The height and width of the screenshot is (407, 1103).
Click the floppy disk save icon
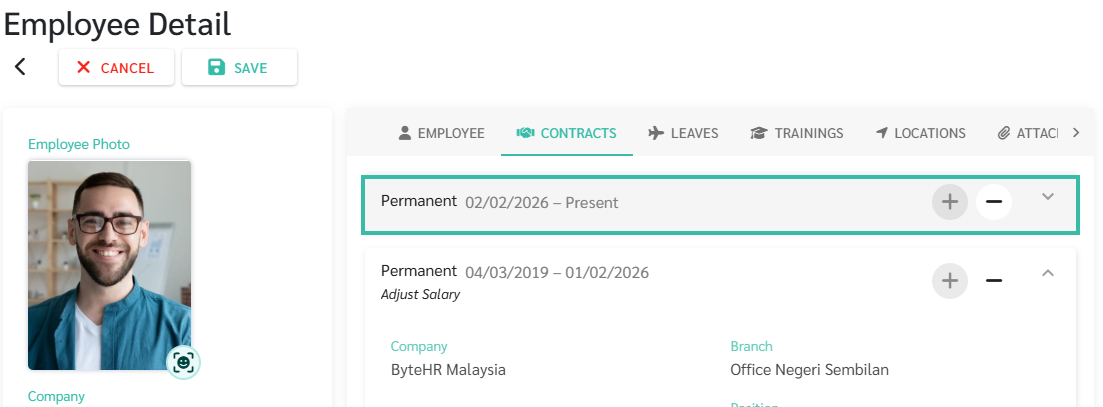[x=216, y=67]
